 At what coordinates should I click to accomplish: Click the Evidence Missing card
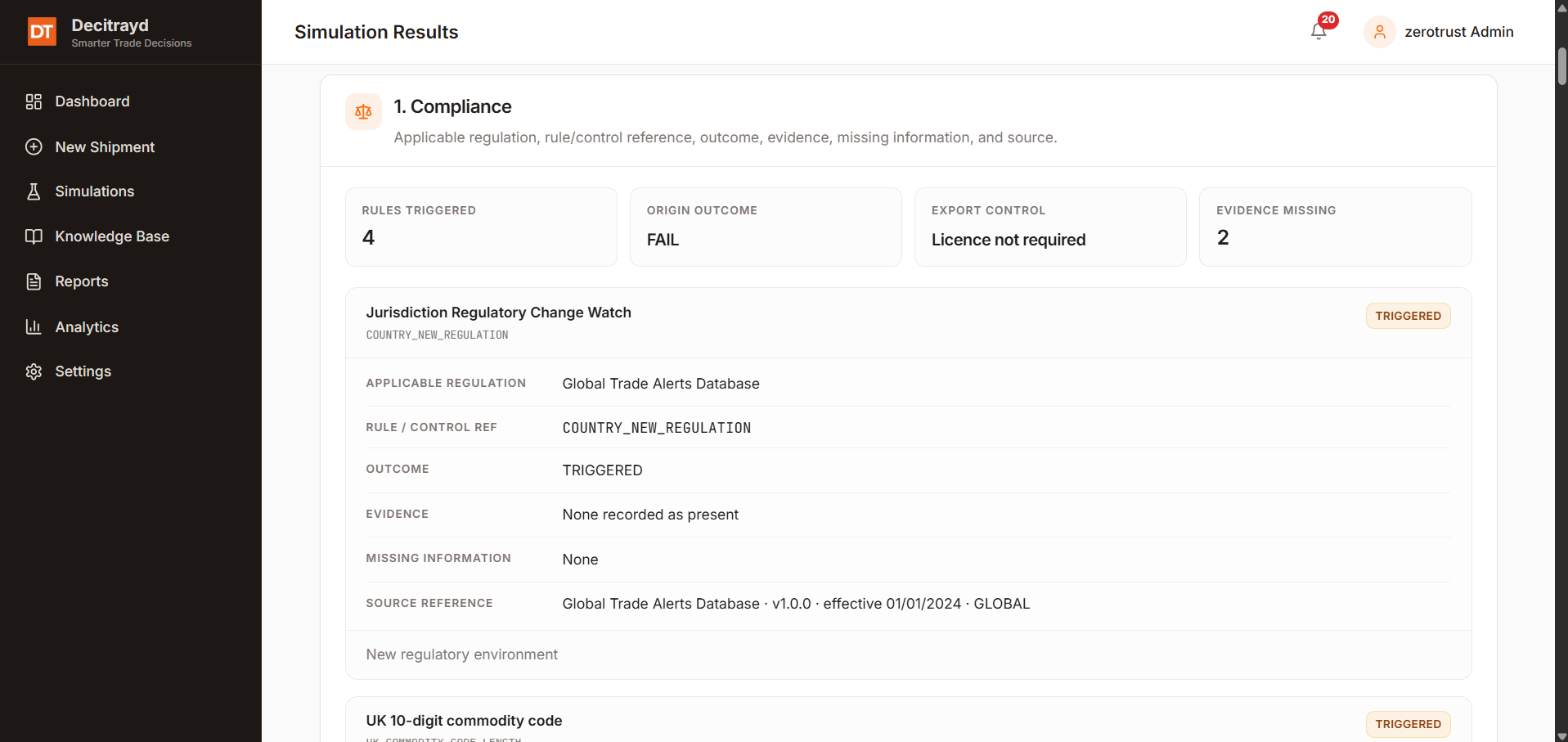(x=1335, y=227)
